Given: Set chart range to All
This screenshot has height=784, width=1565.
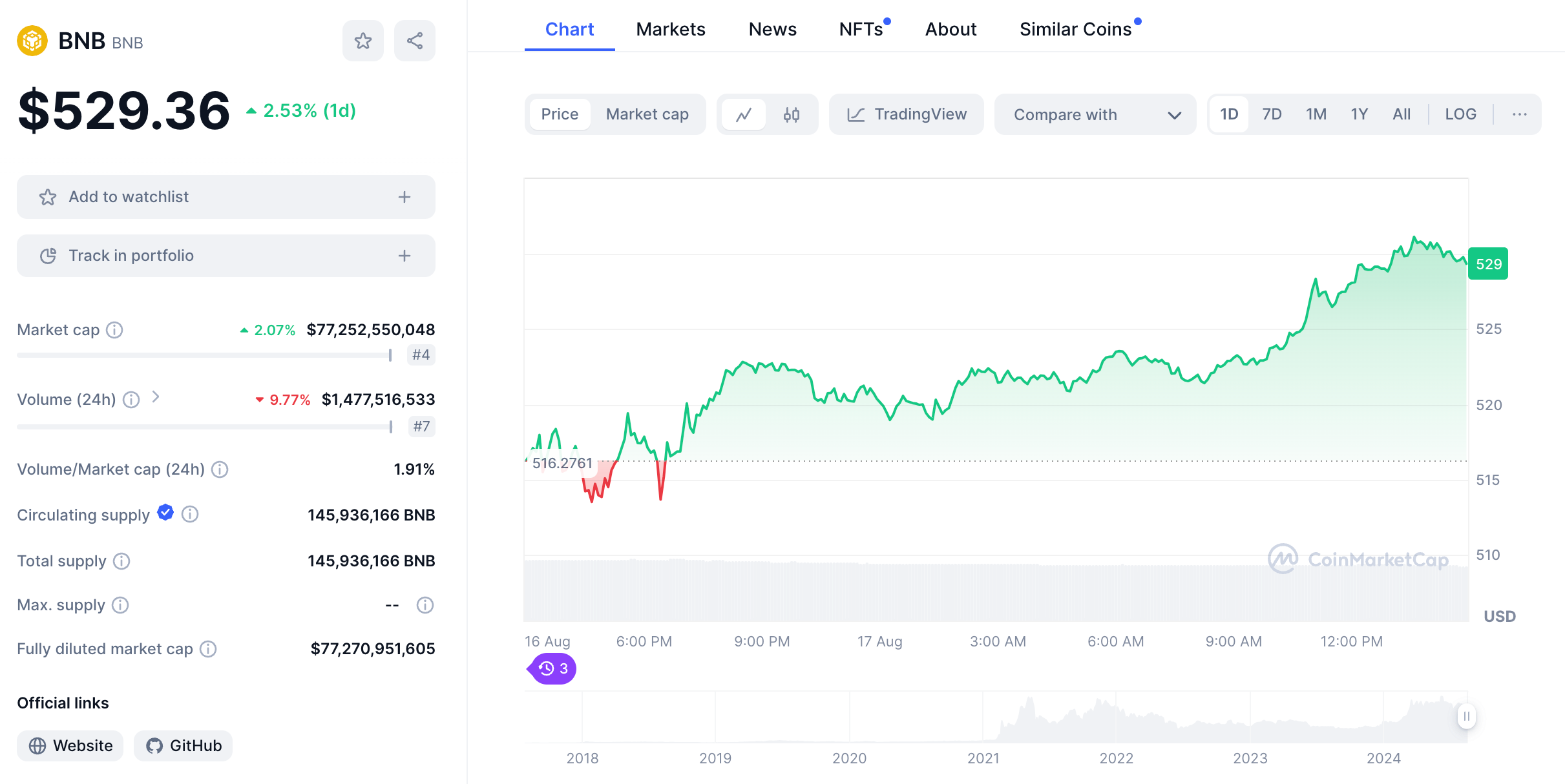Looking at the screenshot, I should tap(1402, 114).
